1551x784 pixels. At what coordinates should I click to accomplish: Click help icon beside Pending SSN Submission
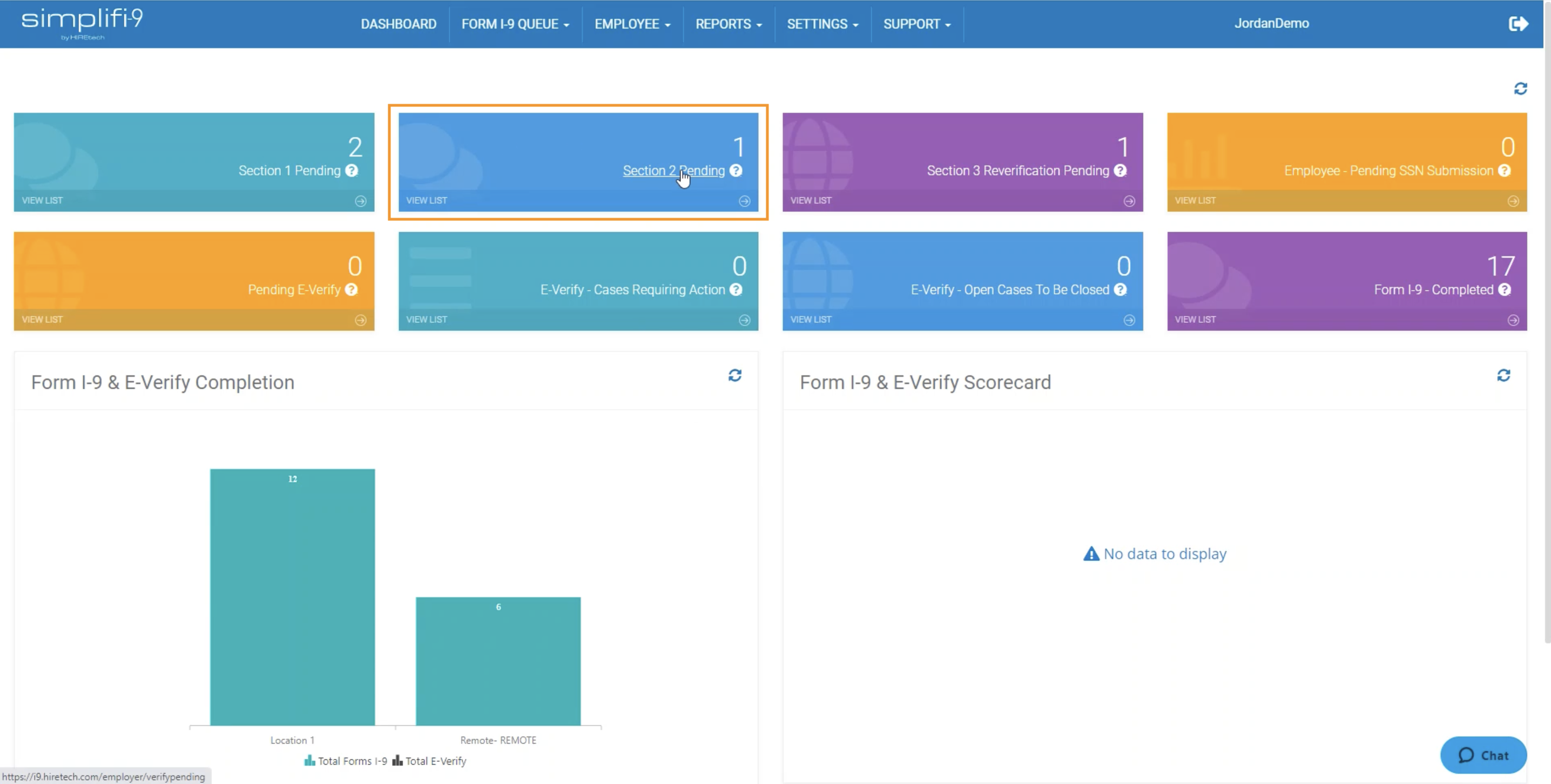click(1505, 171)
